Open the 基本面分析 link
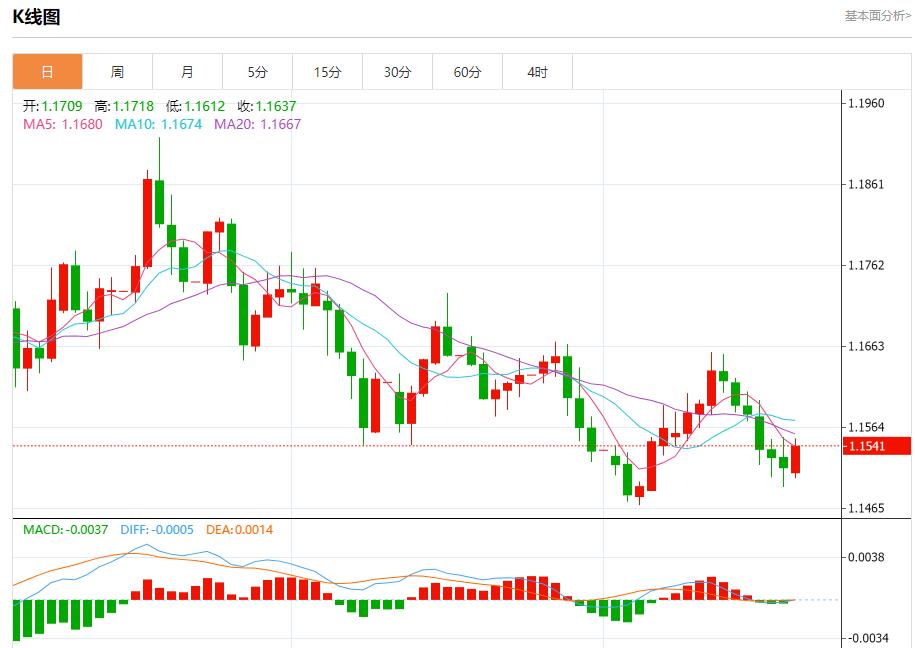 (x=877, y=16)
